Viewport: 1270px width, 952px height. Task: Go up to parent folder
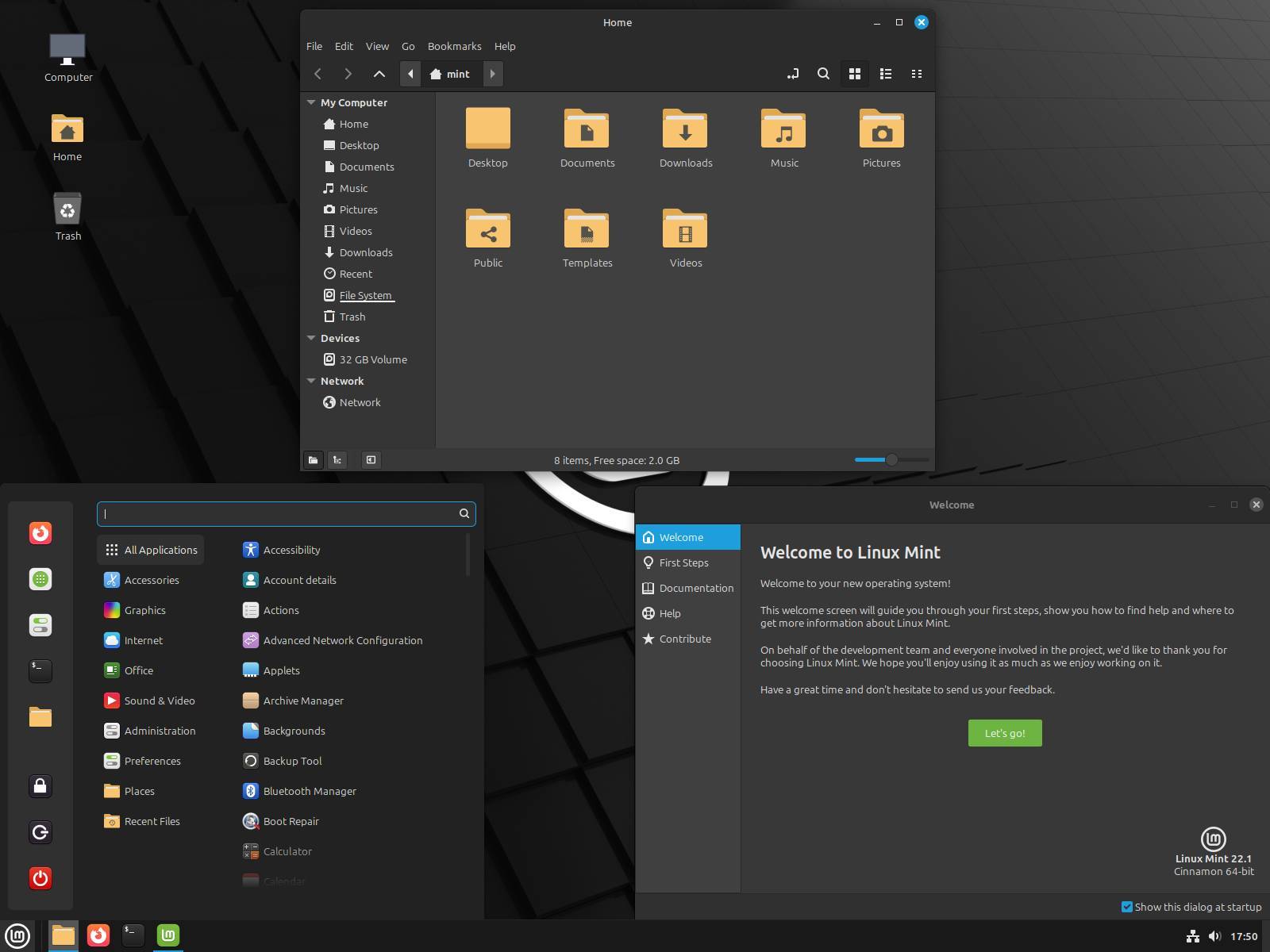379,74
